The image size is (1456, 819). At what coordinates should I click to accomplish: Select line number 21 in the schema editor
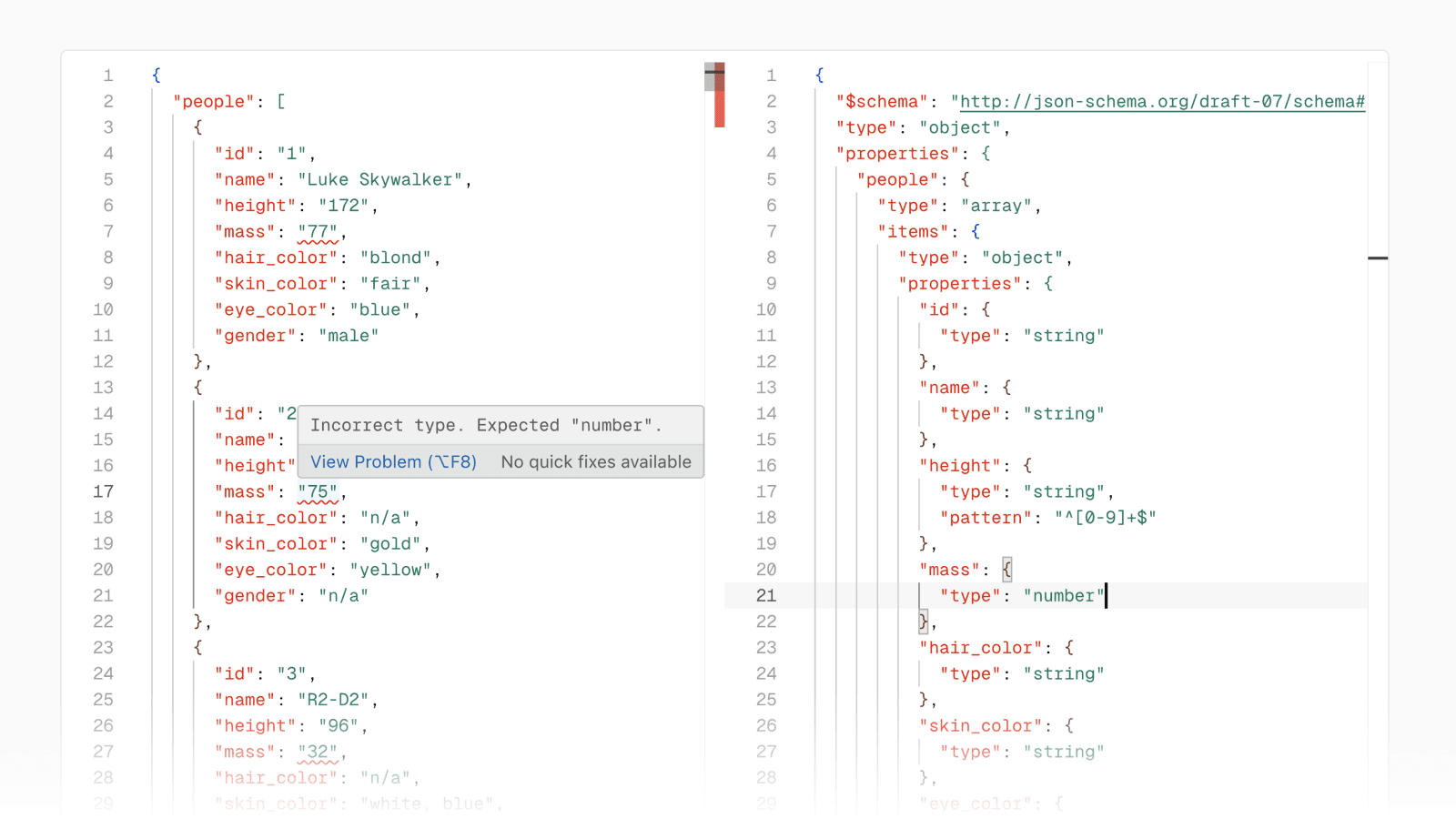tap(766, 596)
